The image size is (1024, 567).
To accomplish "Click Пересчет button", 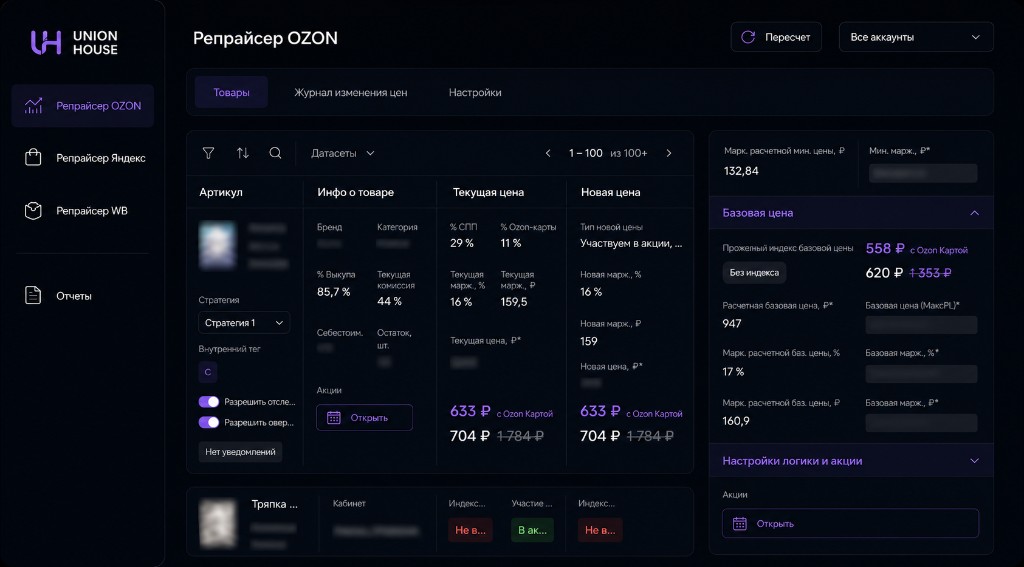I will click(776, 37).
